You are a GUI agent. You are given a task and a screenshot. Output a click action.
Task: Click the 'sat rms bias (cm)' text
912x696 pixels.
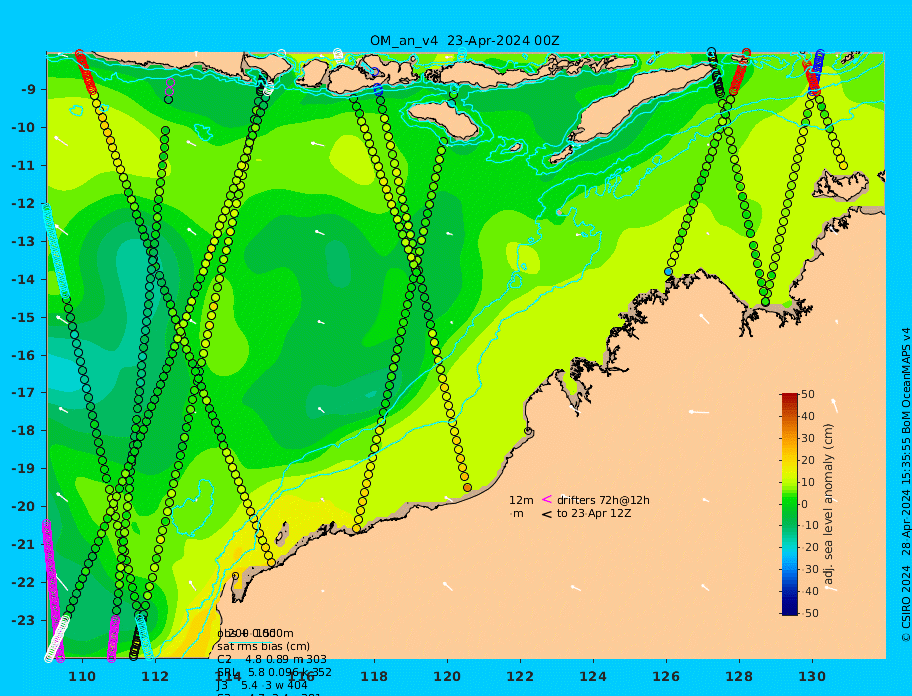(263, 646)
